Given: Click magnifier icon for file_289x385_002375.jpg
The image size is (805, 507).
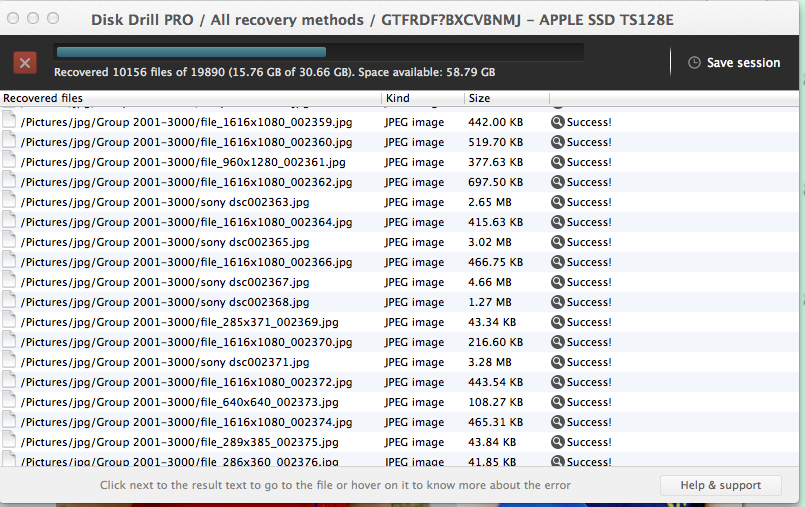Looking at the screenshot, I should point(558,442).
